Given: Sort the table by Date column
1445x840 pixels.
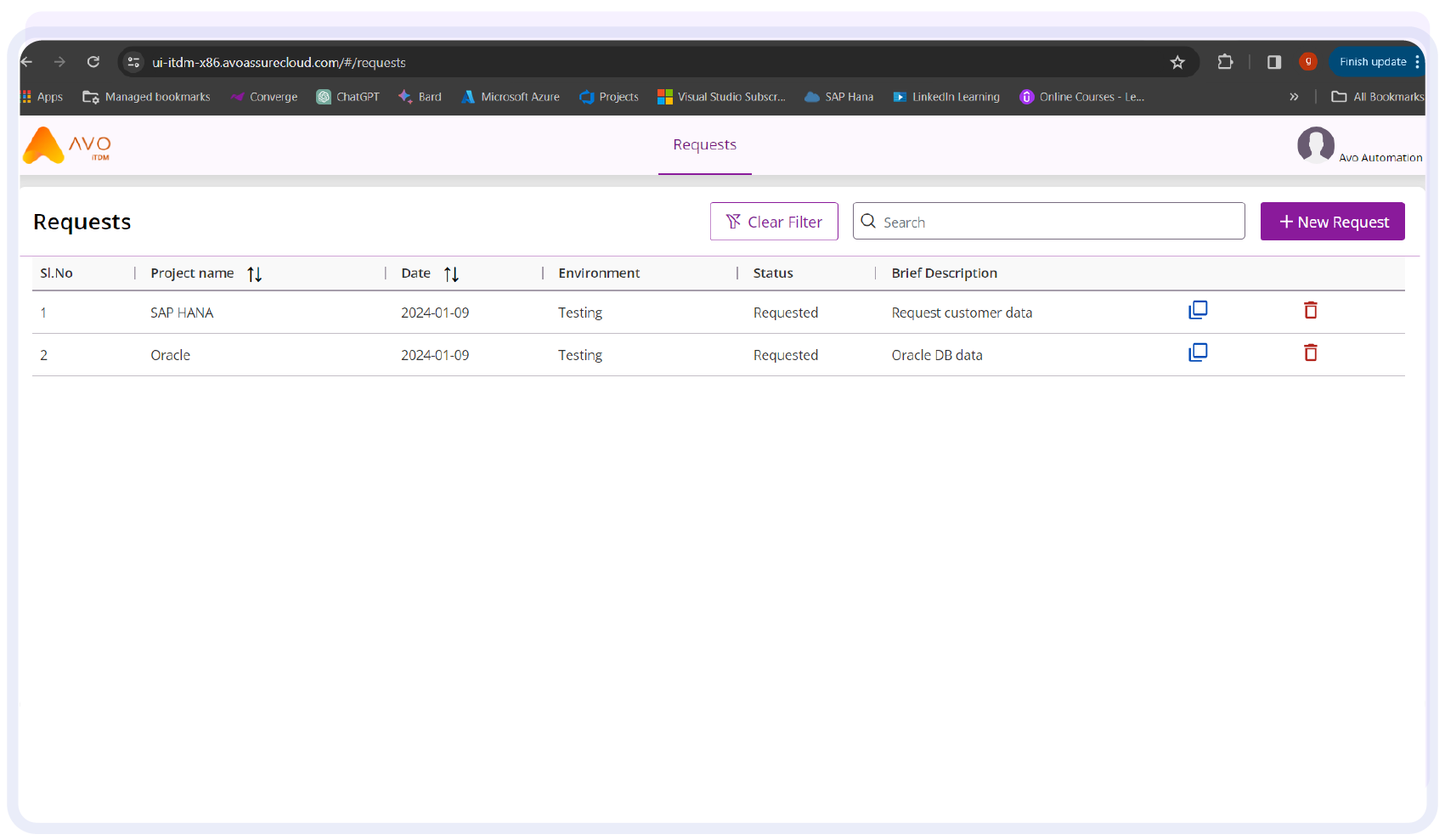Looking at the screenshot, I should click(452, 273).
